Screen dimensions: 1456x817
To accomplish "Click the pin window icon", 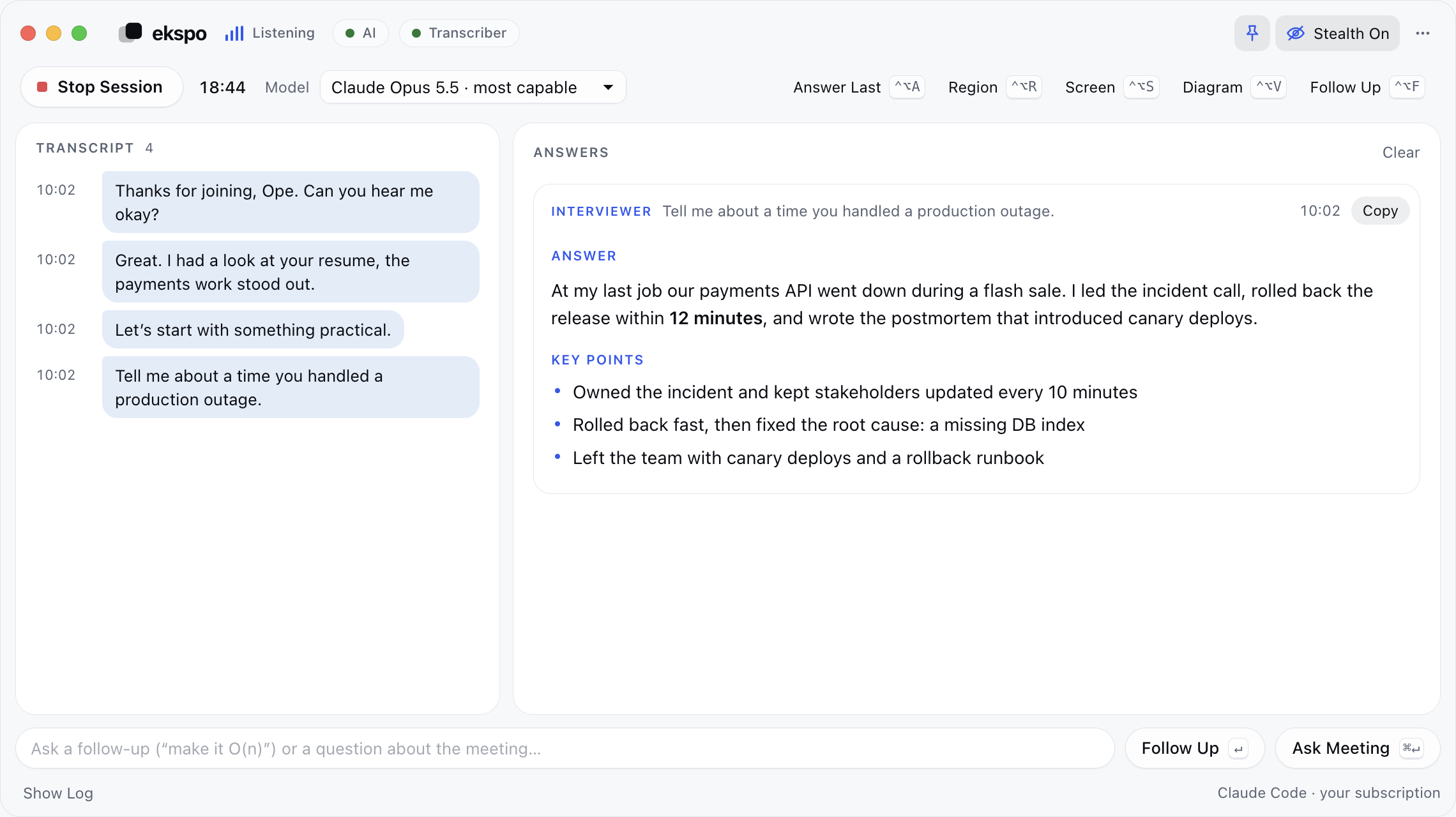I will click(x=1252, y=33).
